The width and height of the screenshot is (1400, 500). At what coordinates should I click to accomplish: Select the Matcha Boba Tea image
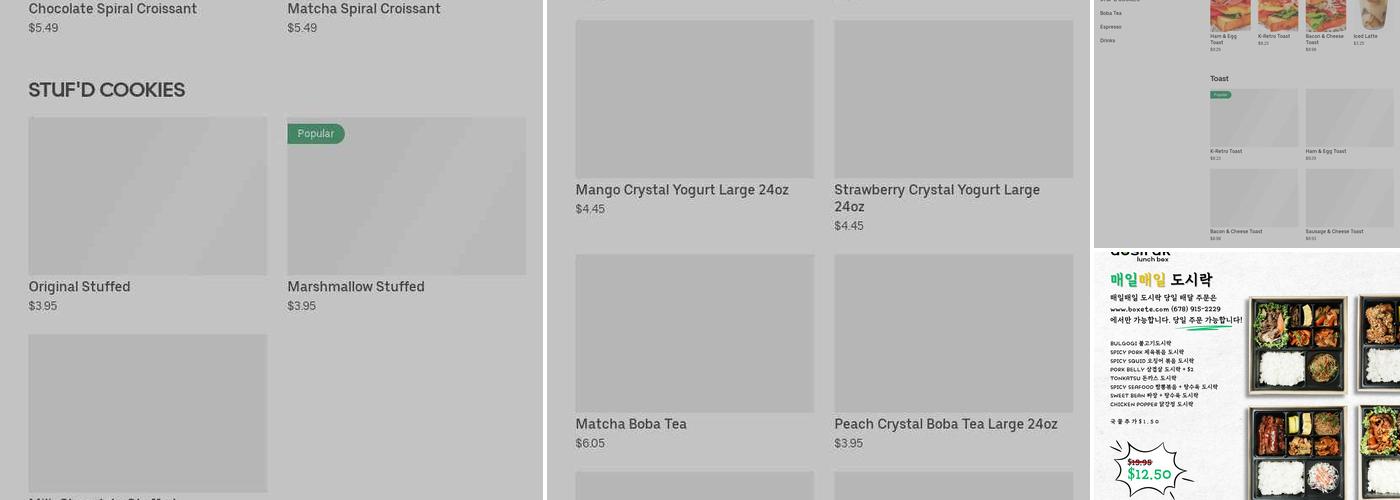(694, 333)
